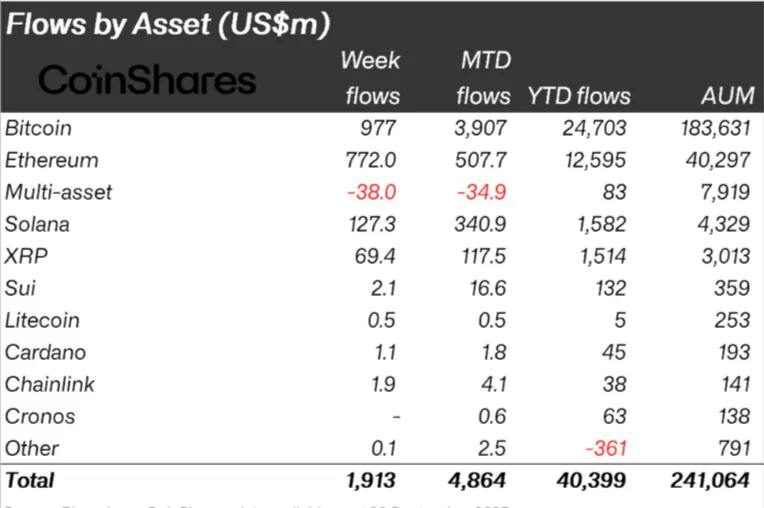
Task: Click the red -361 YTD value
Action: (x=605, y=448)
